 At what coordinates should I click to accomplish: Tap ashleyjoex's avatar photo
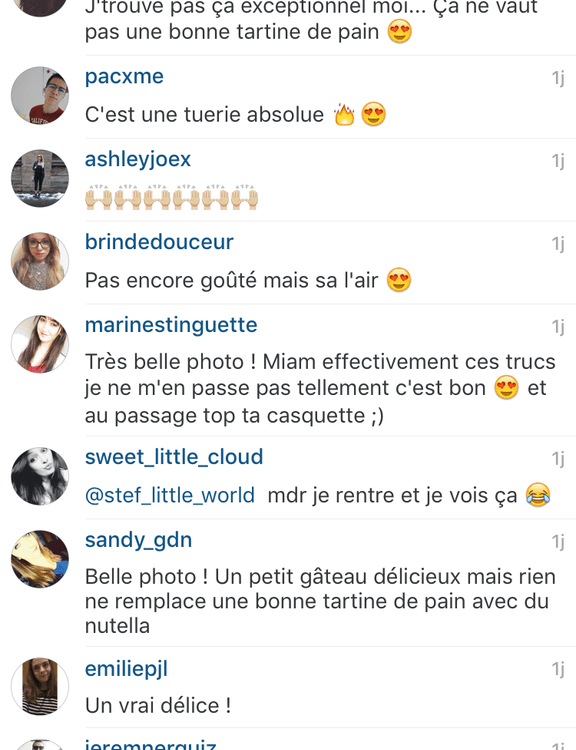click(40, 178)
